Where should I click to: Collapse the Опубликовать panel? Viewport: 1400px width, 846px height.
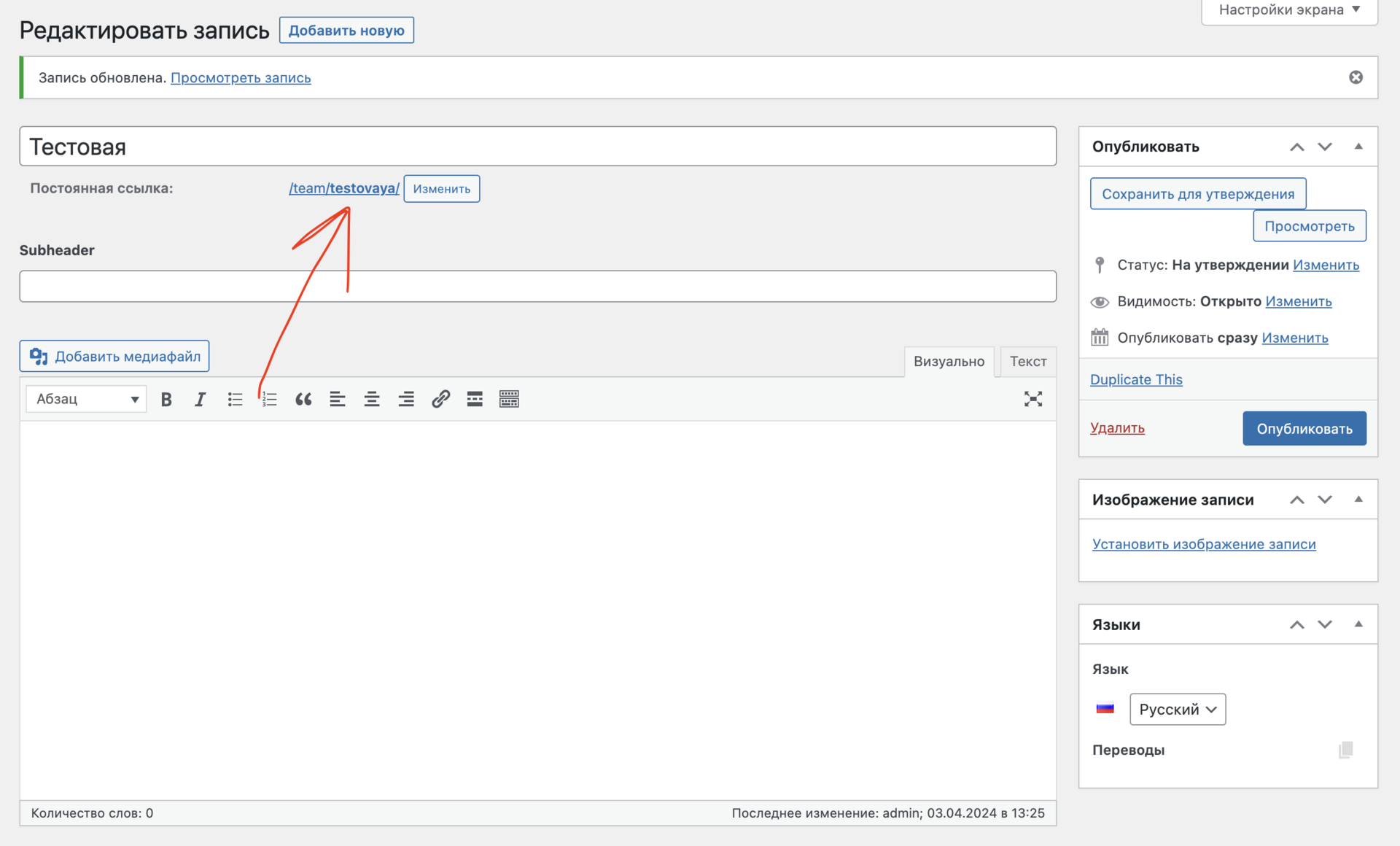(1358, 147)
